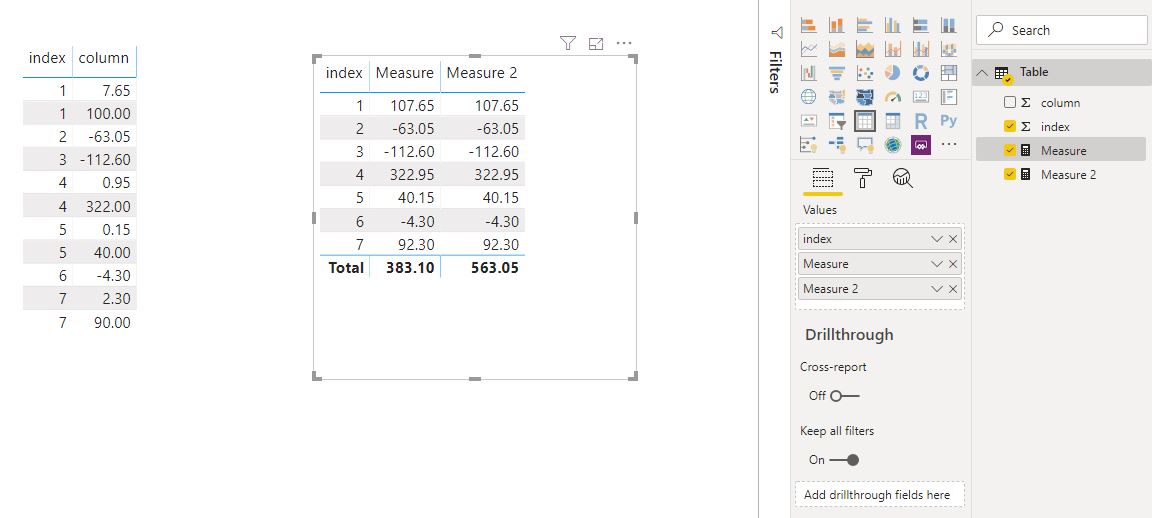The height and width of the screenshot is (518, 1152).
Task: Expand the Filters pane arrow
Action: [777, 32]
